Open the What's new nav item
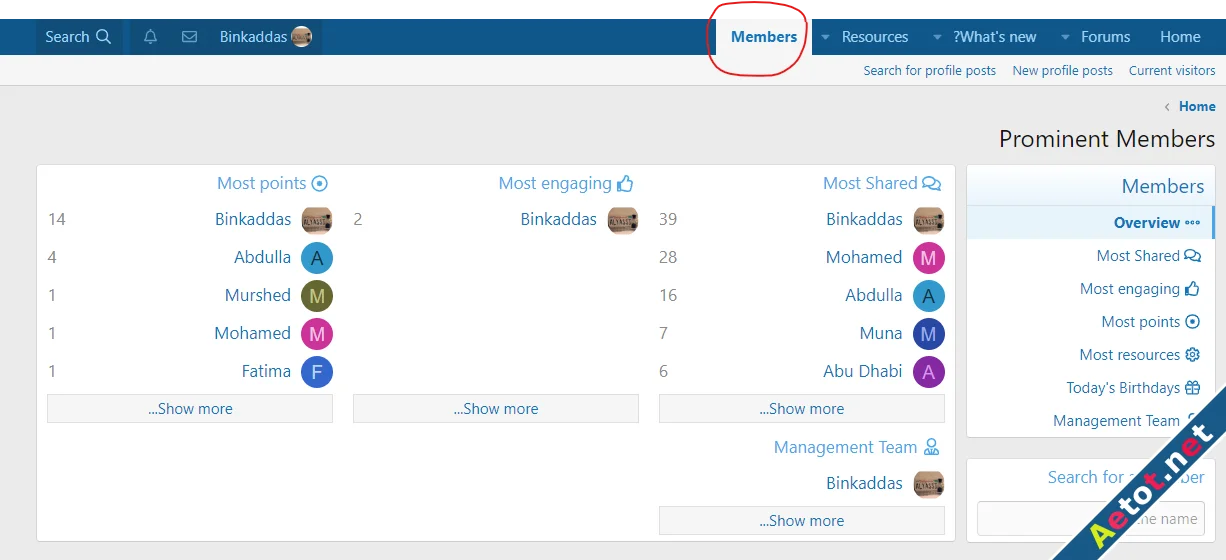 [995, 37]
